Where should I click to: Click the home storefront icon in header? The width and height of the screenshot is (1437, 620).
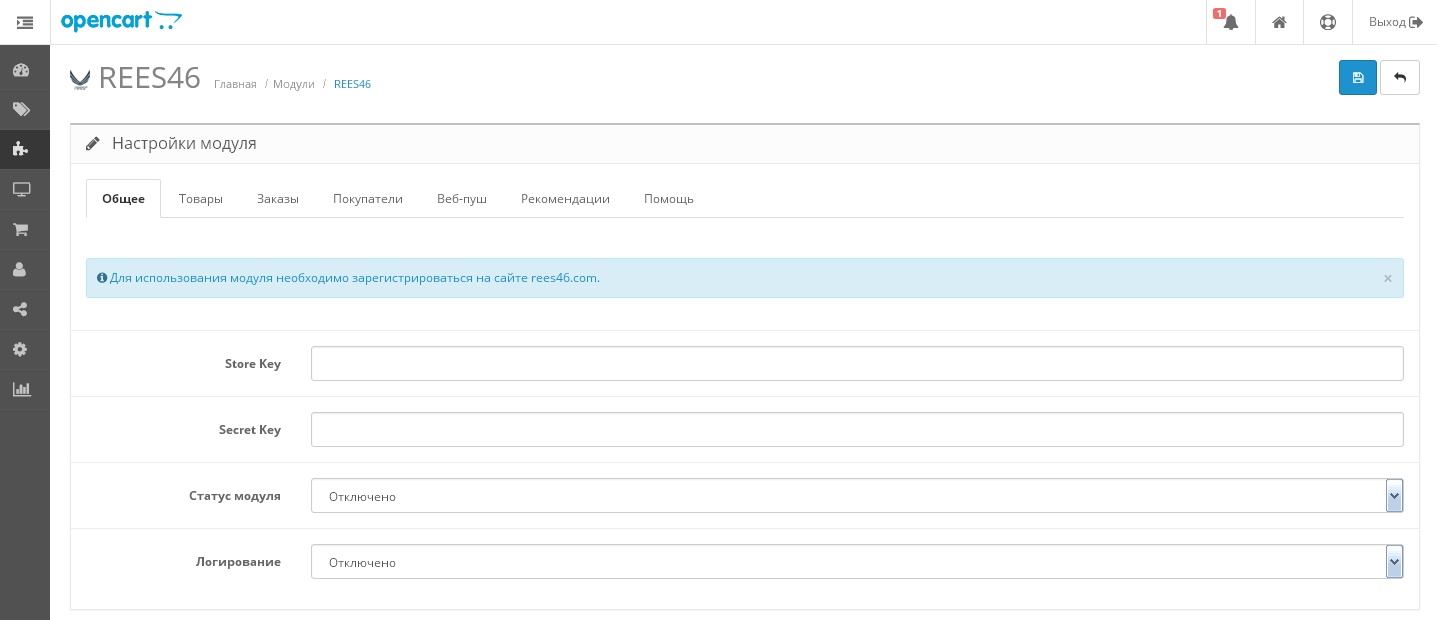1279,22
